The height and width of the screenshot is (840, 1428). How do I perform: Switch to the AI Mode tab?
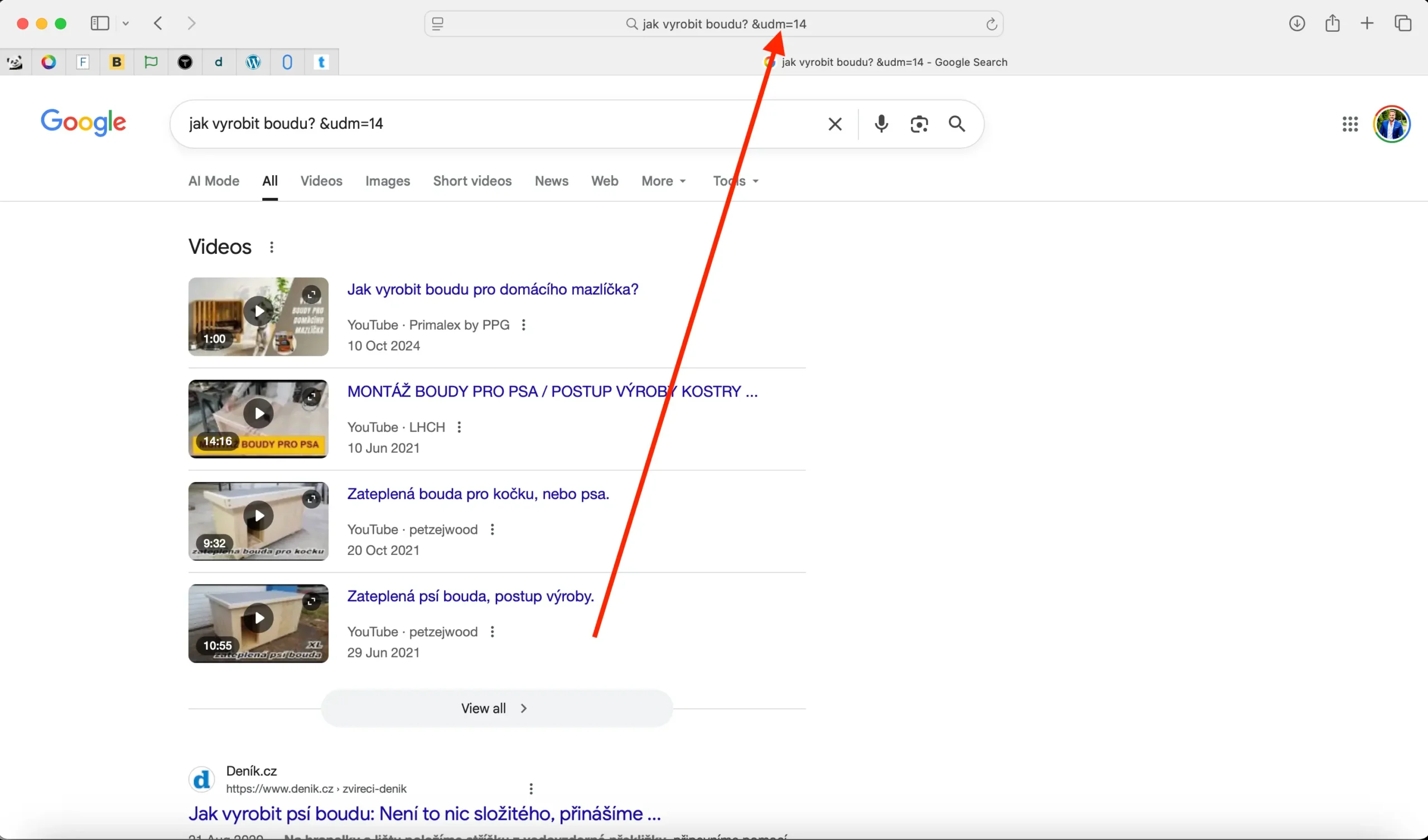[x=214, y=181]
